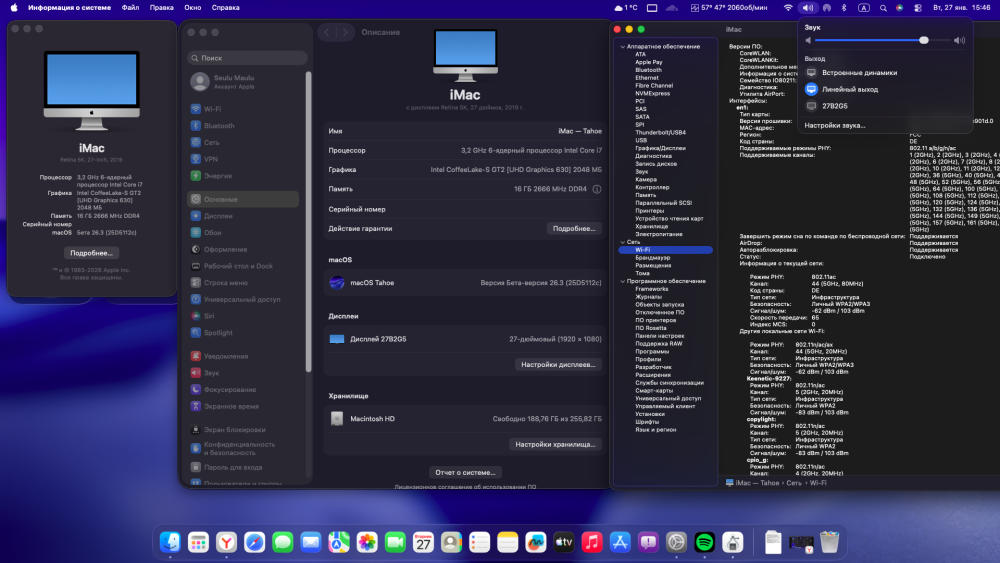Image resolution: width=1000 pixels, height=563 pixels.
Task: Open App Store from the Dock
Action: [620, 542]
